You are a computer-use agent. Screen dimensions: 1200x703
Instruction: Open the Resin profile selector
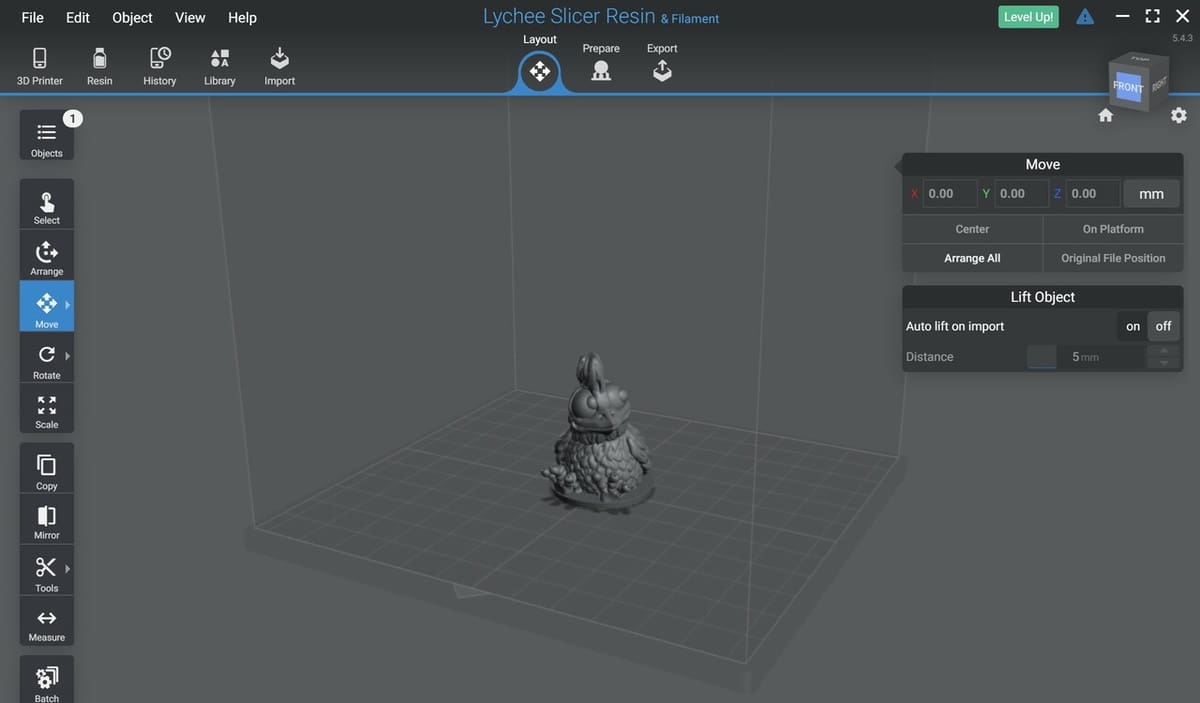pos(100,66)
